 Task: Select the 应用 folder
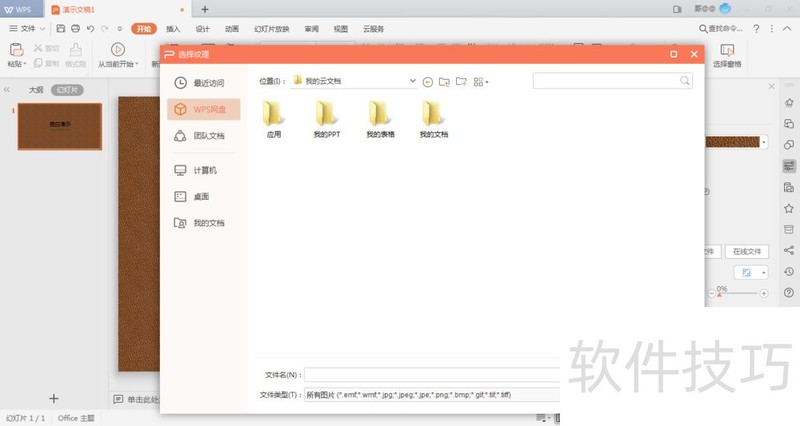(273, 119)
